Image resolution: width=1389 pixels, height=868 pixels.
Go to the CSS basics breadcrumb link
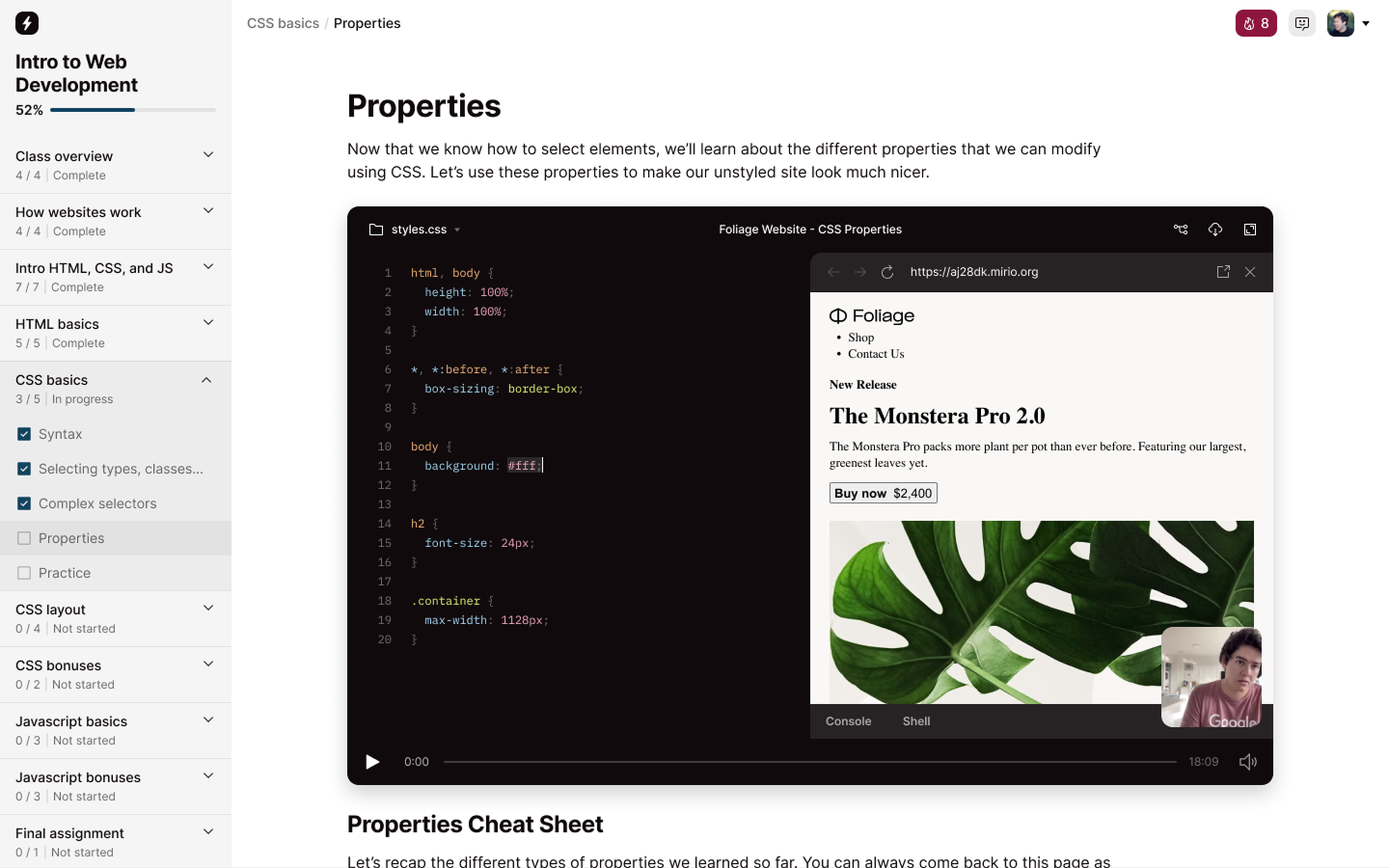(283, 23)
